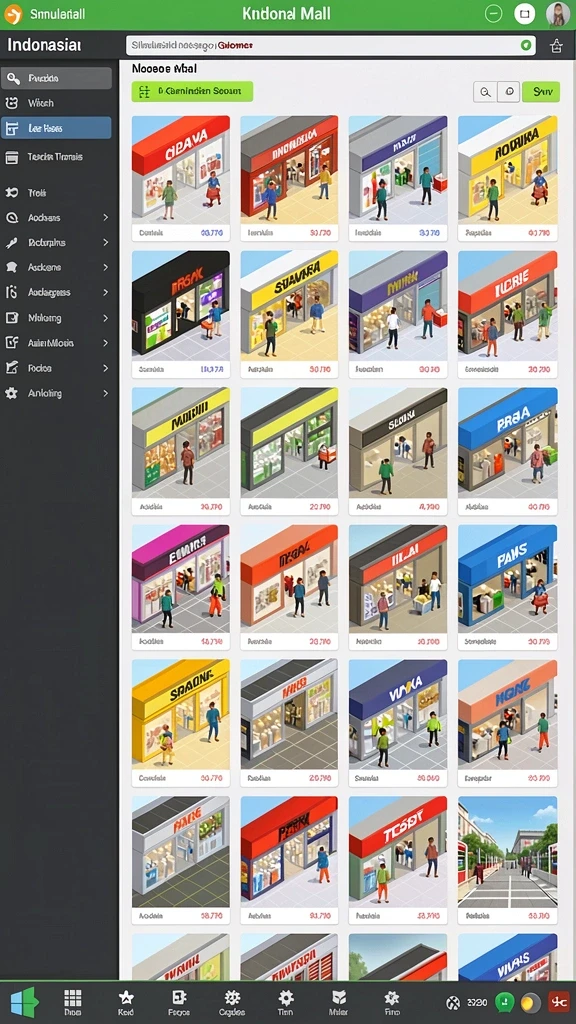Open the dark blue WIKA store thumbnail
576x1024 pixels.
pos(398,714)
